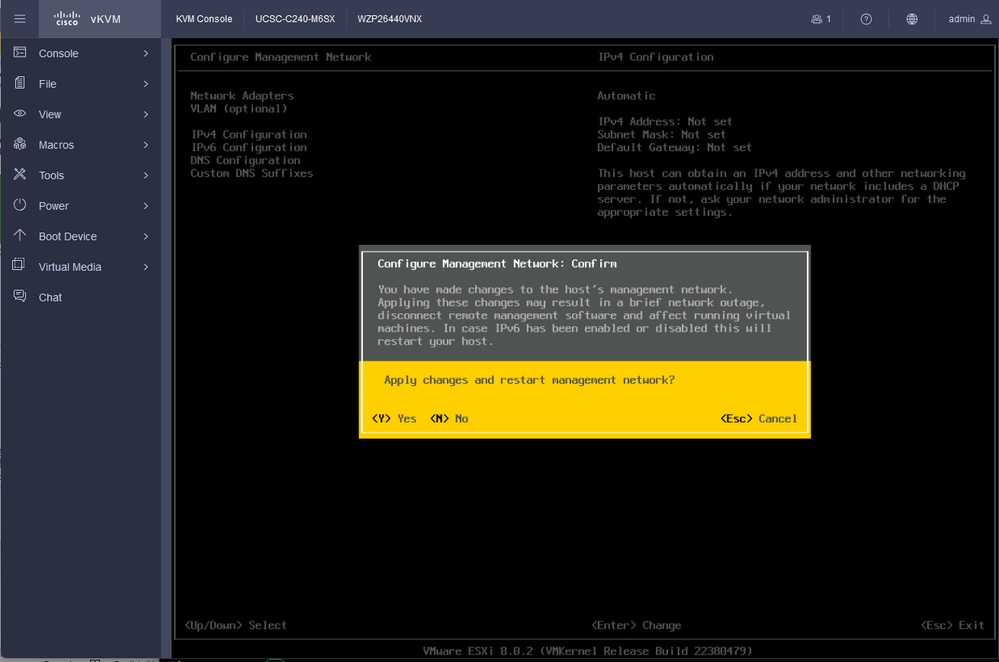The width and height of the screenshot is (999, 662).
Task: Click Apply changes and restart question
Action: (x=529, y=380)
